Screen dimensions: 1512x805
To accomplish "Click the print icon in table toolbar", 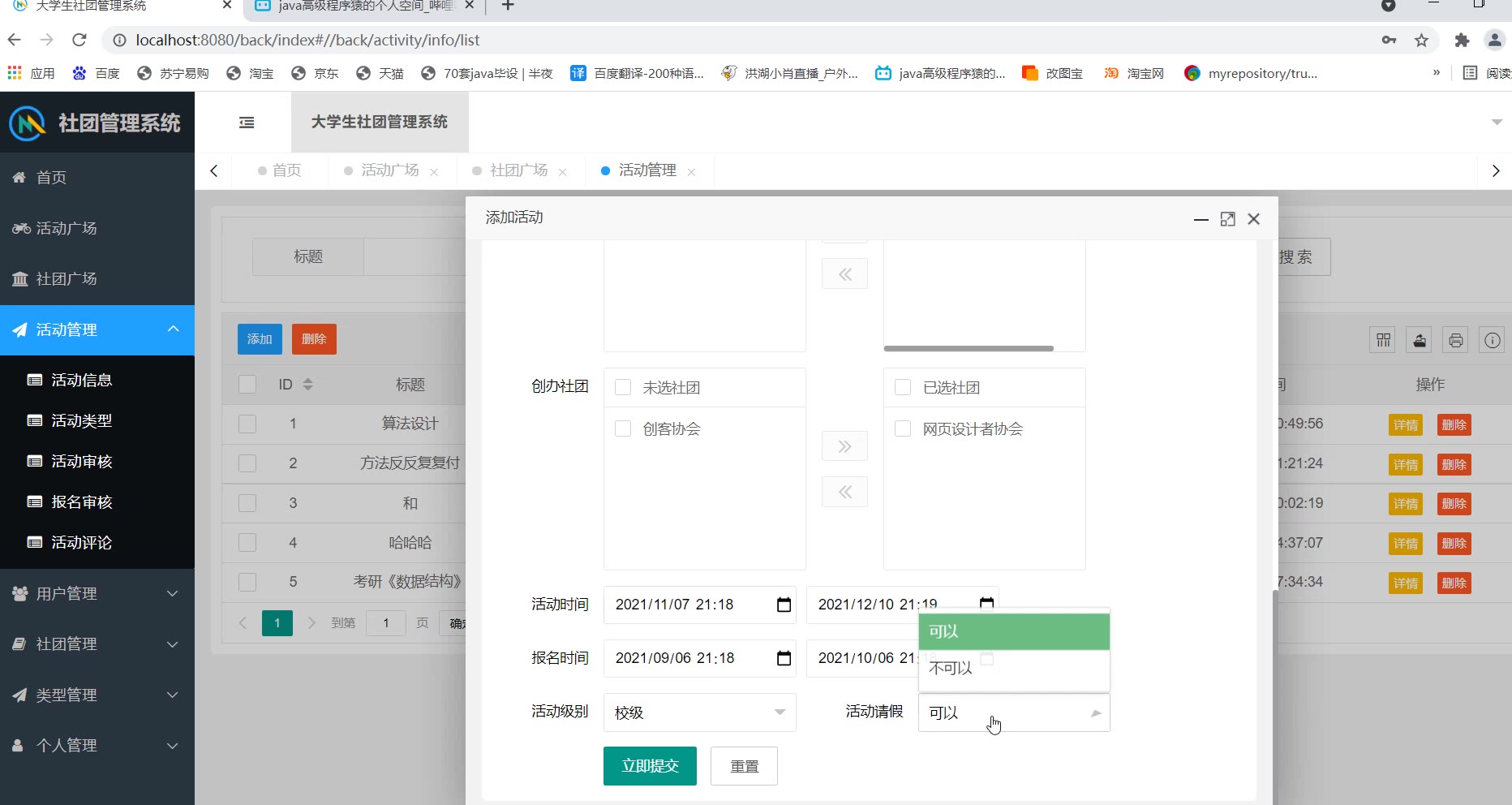I will pyautogui.click(x=1455, y=340).
